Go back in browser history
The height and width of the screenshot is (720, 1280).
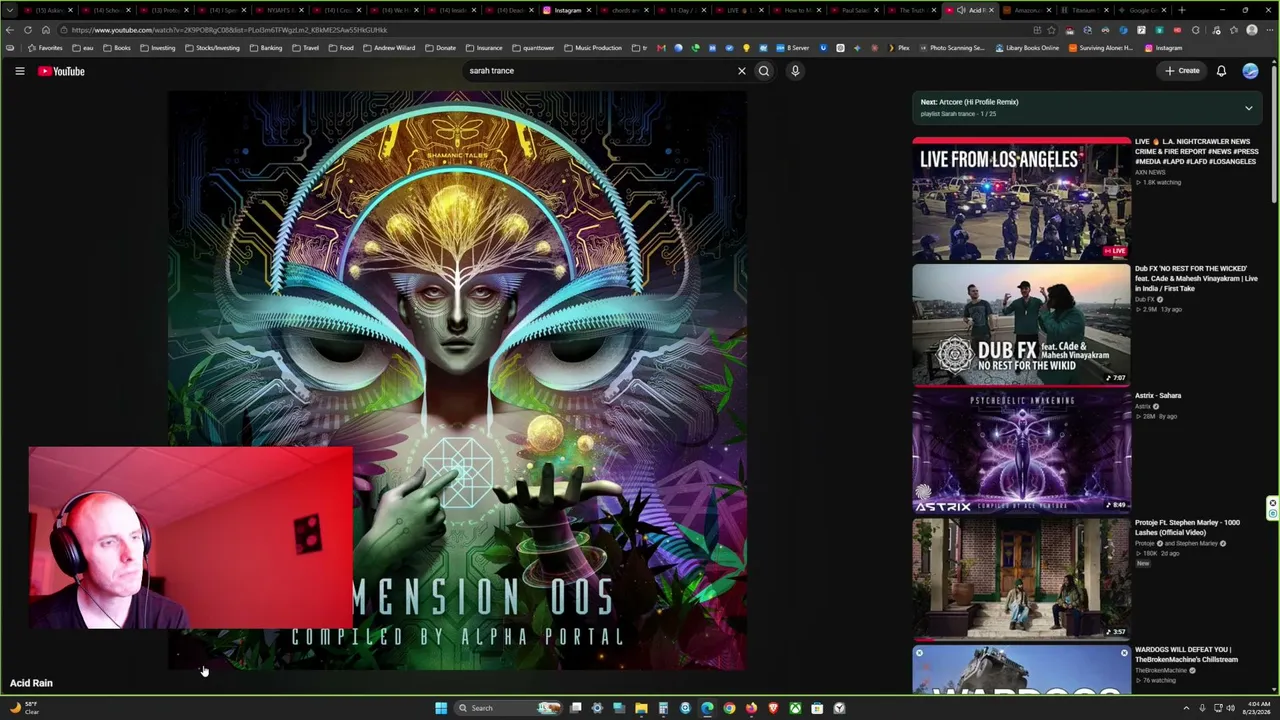(9, 30)
